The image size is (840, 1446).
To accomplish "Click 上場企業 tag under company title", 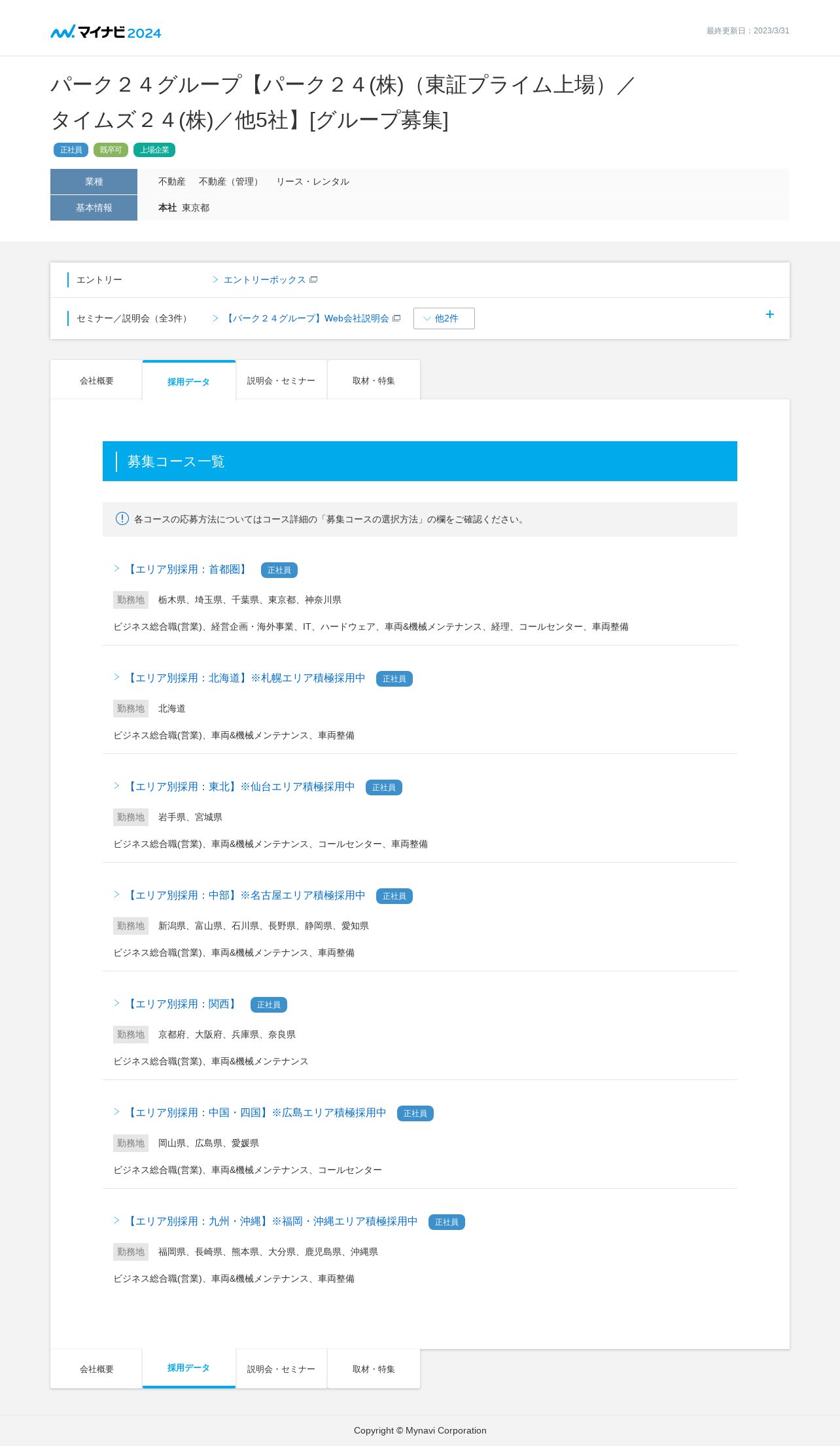I will pyautogui.click(x=154, y=150).
